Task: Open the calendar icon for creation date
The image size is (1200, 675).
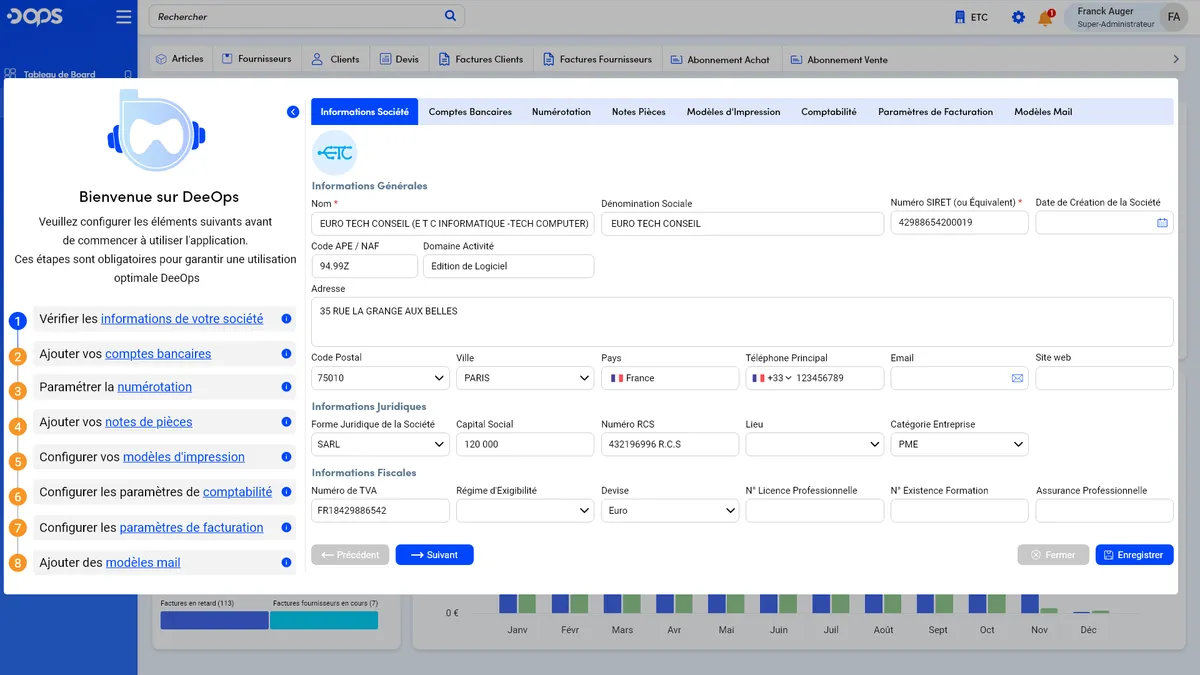Action: point(1162,223)
